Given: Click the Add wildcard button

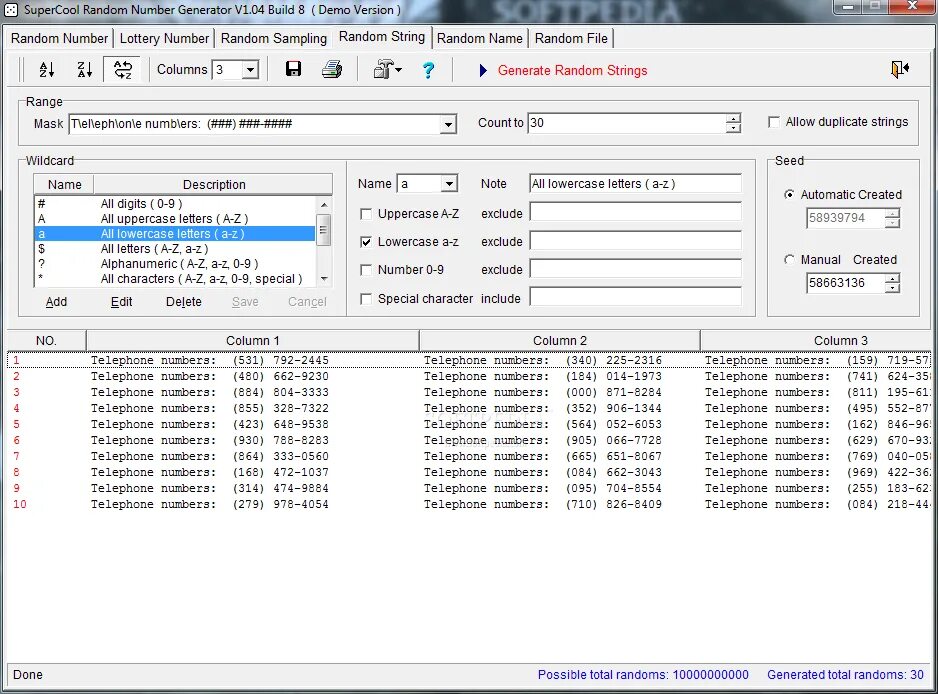Looking at the screenshot, I should point(56,302).
